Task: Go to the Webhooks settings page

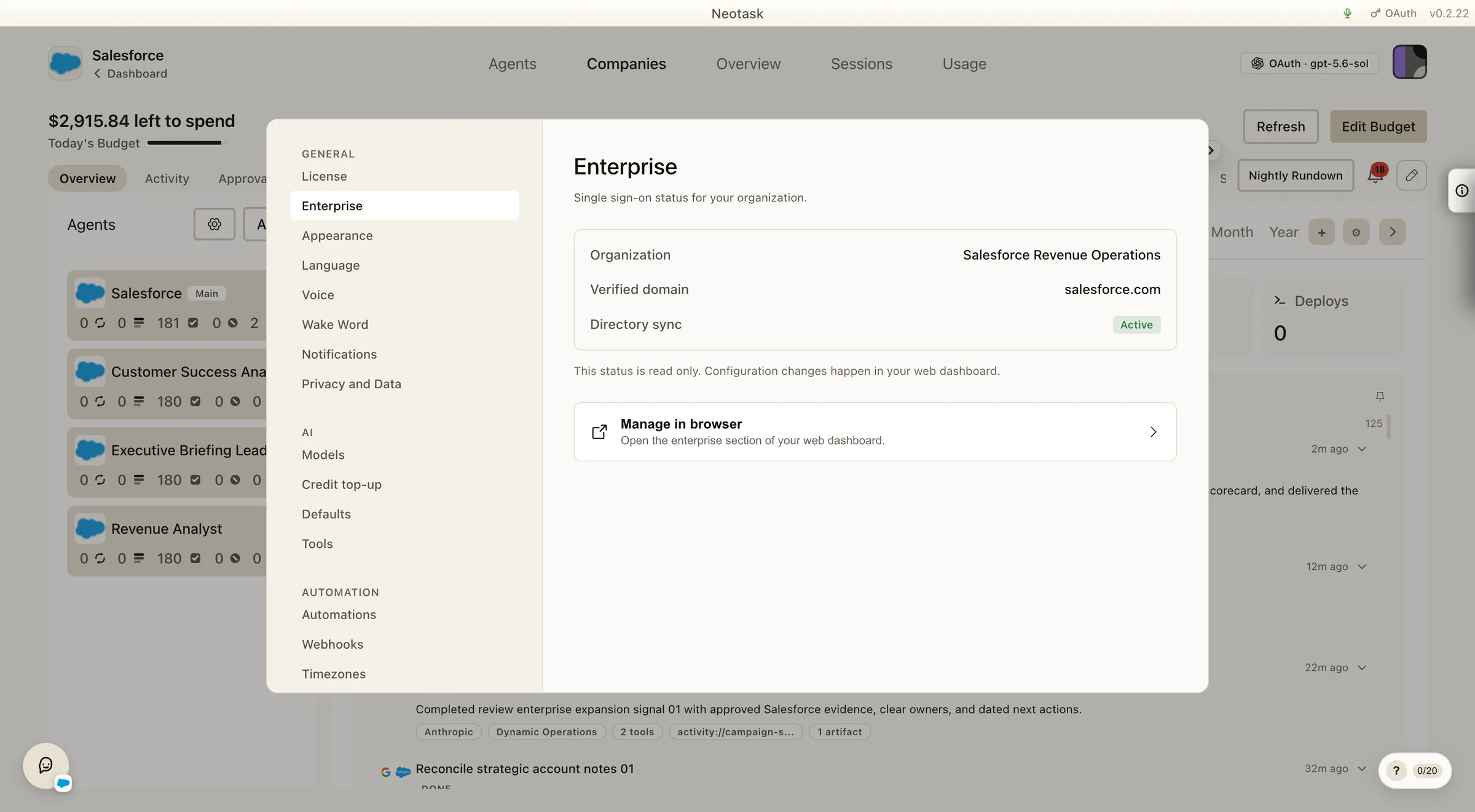Action: point(404,644)
